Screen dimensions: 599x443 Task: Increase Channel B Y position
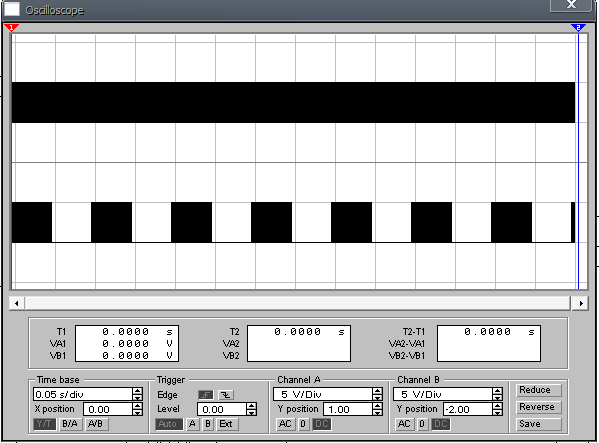[x=497, y=406]
